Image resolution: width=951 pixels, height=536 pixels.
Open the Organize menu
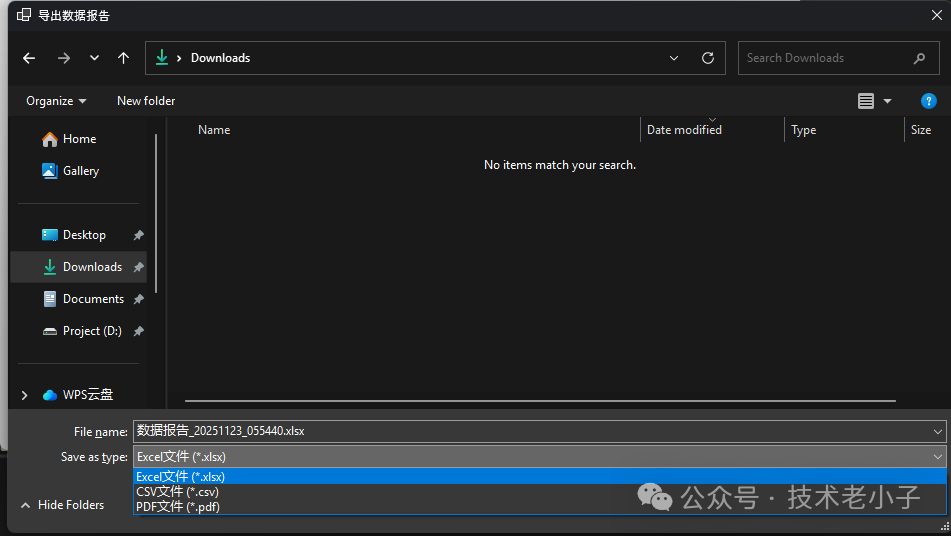56,101
